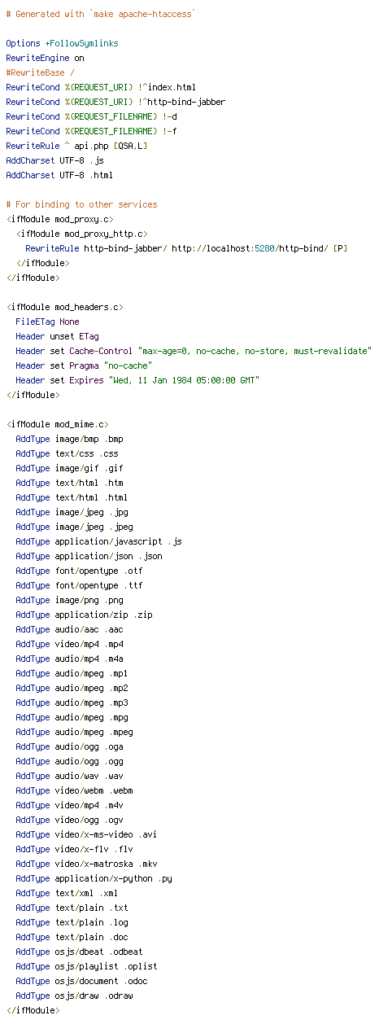Click 'AddType audio/mpeg .mp3' line

(71, 702)
